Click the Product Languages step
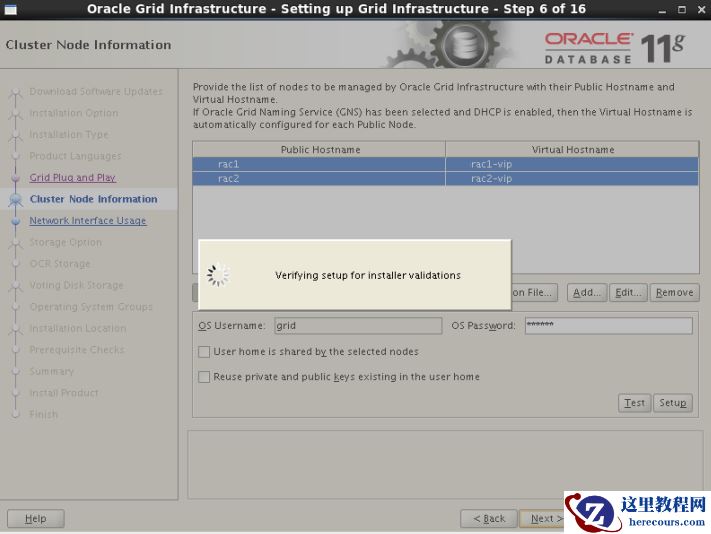711x534 pixels. (x=75, y=156)
